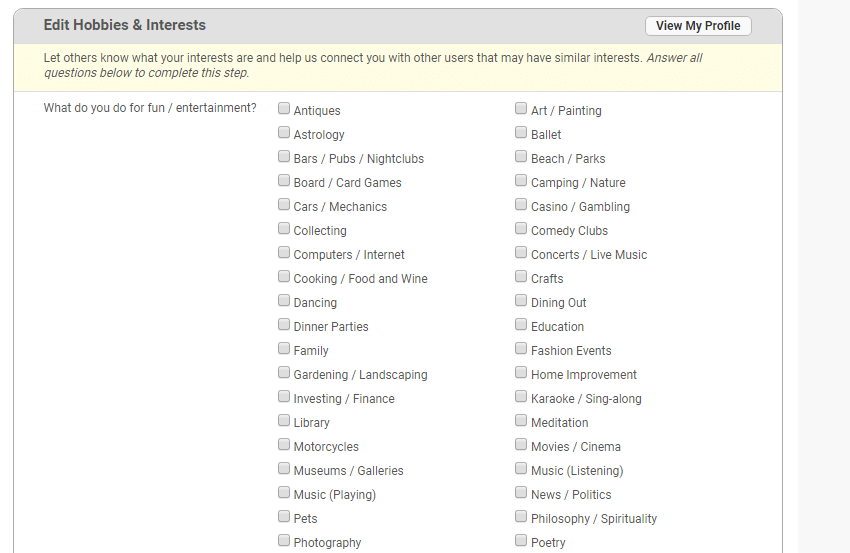Tick the Movies / Cinema checkbox
The height and width of the screenshot is (553, 850).
[521, 445]
